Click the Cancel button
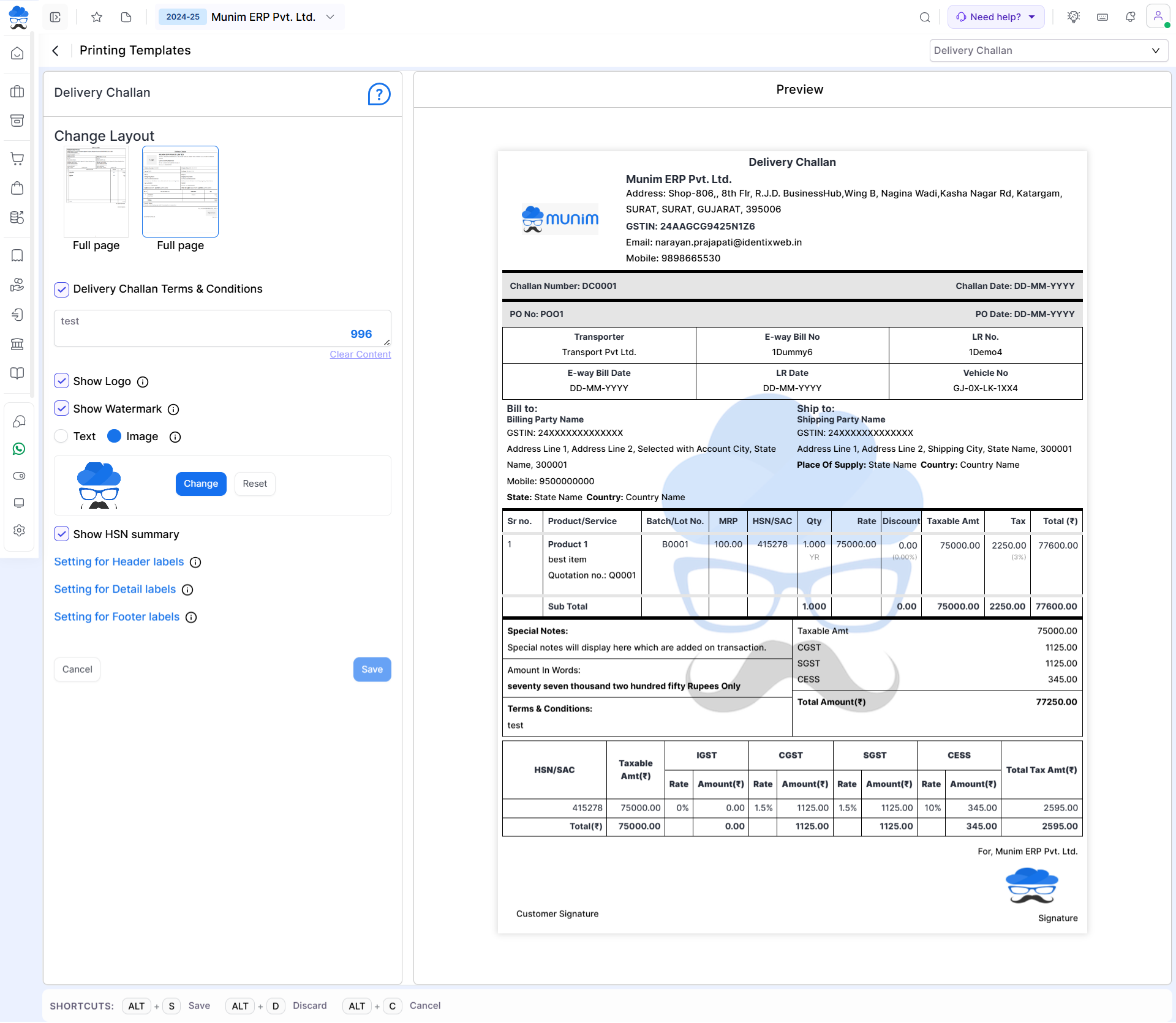 pyautogui.click(x=77, y=670)
